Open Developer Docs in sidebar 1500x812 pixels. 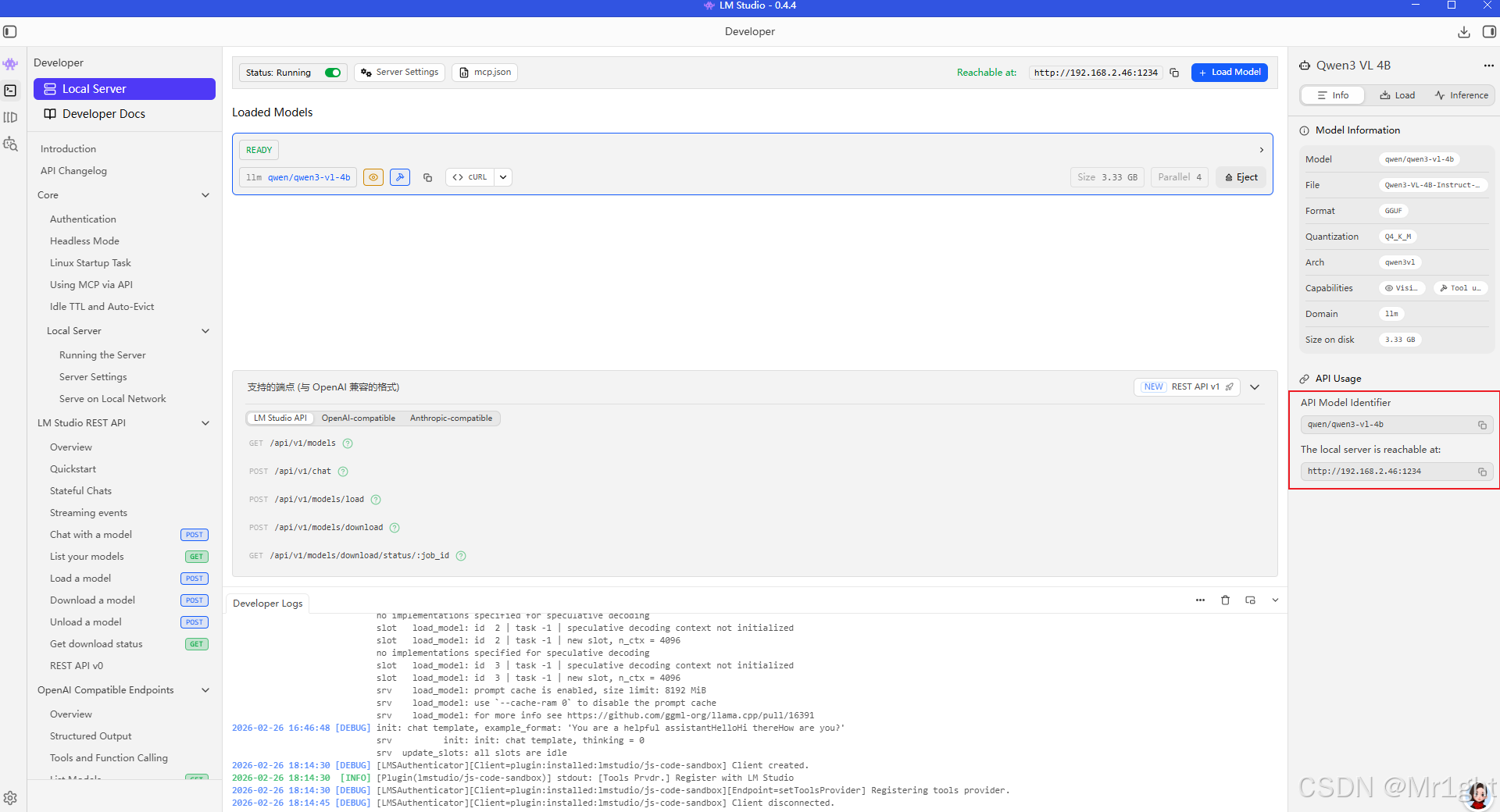coord(124,114)
